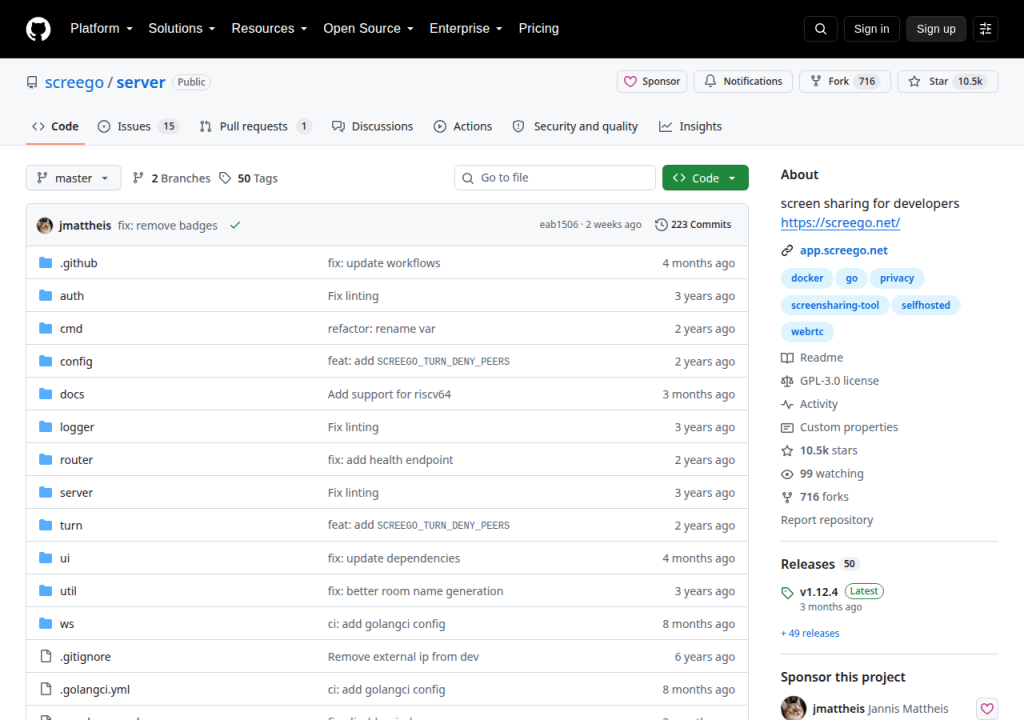The image size is (1024, 720).
Task: Click the heart icon beside jmattheis sponsor
Action: 987,708
